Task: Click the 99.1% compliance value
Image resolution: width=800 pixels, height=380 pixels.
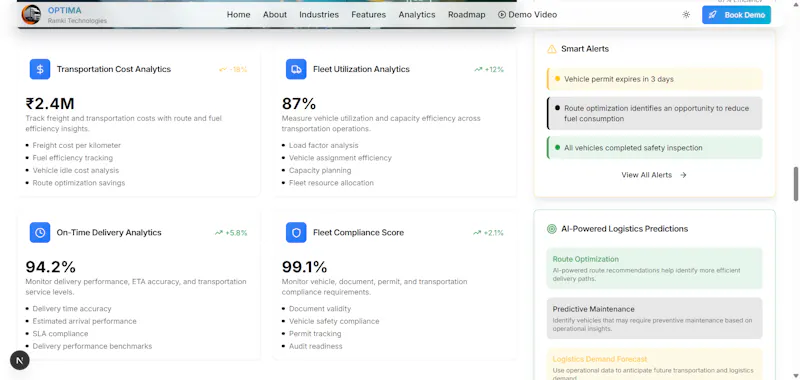Action: click(305, 267)
